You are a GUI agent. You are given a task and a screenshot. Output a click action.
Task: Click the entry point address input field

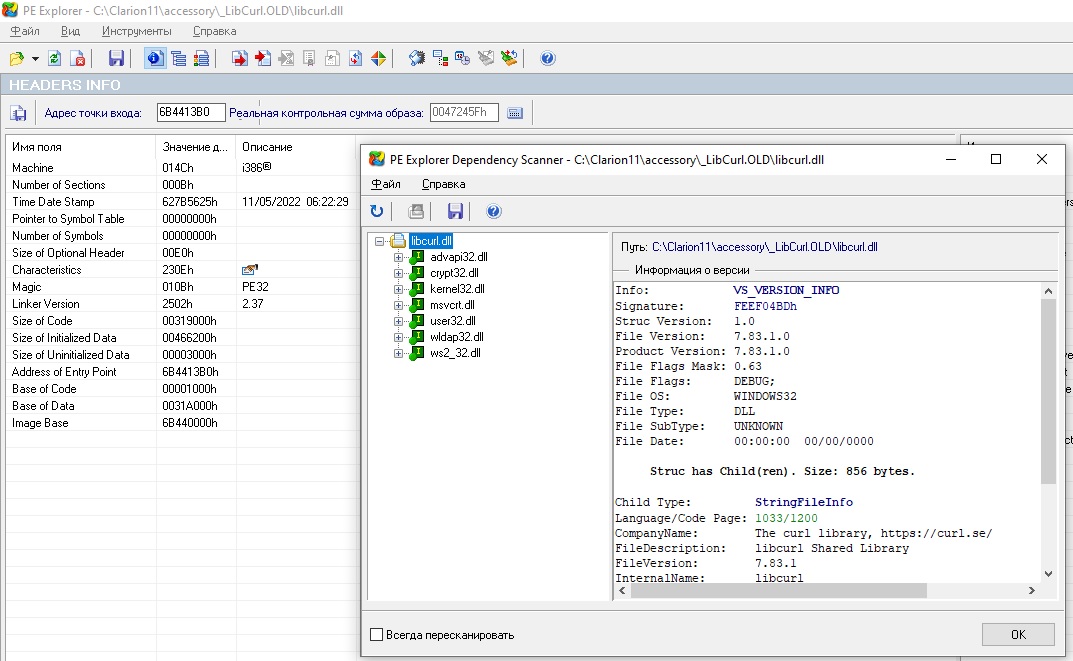click(x=190, y=113)
